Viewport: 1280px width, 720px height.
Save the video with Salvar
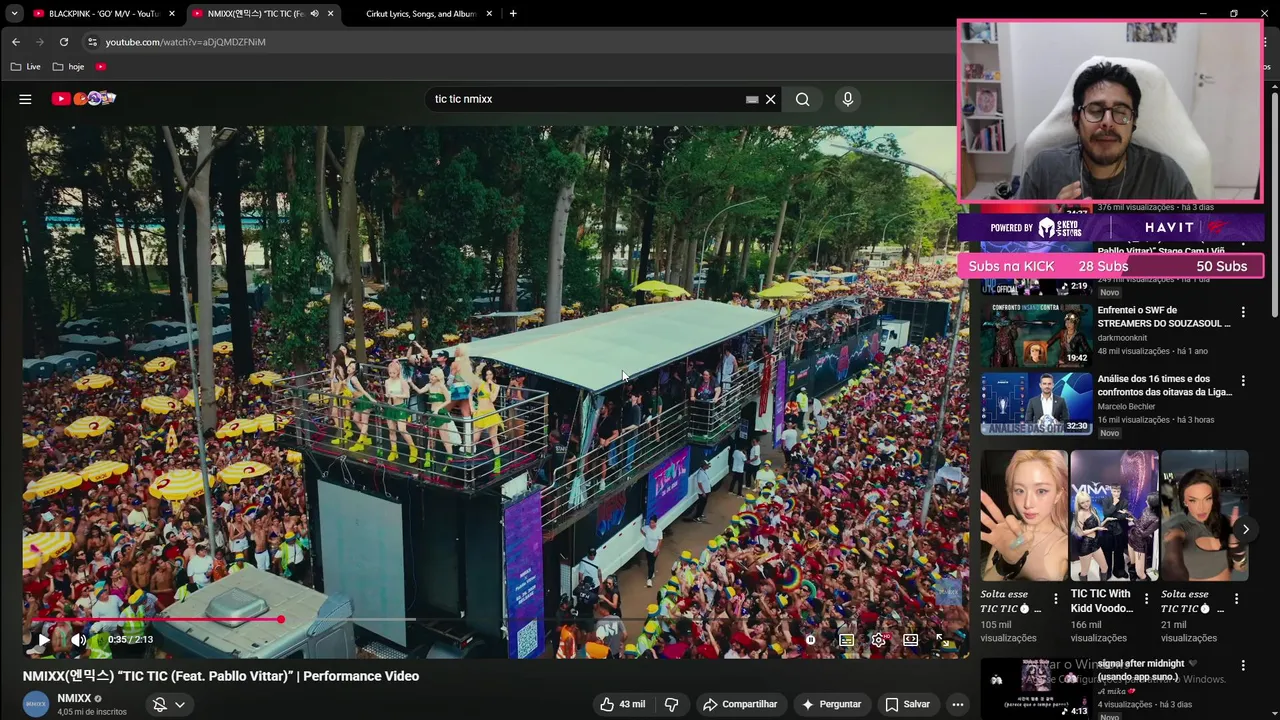click(x=907, y=704)
